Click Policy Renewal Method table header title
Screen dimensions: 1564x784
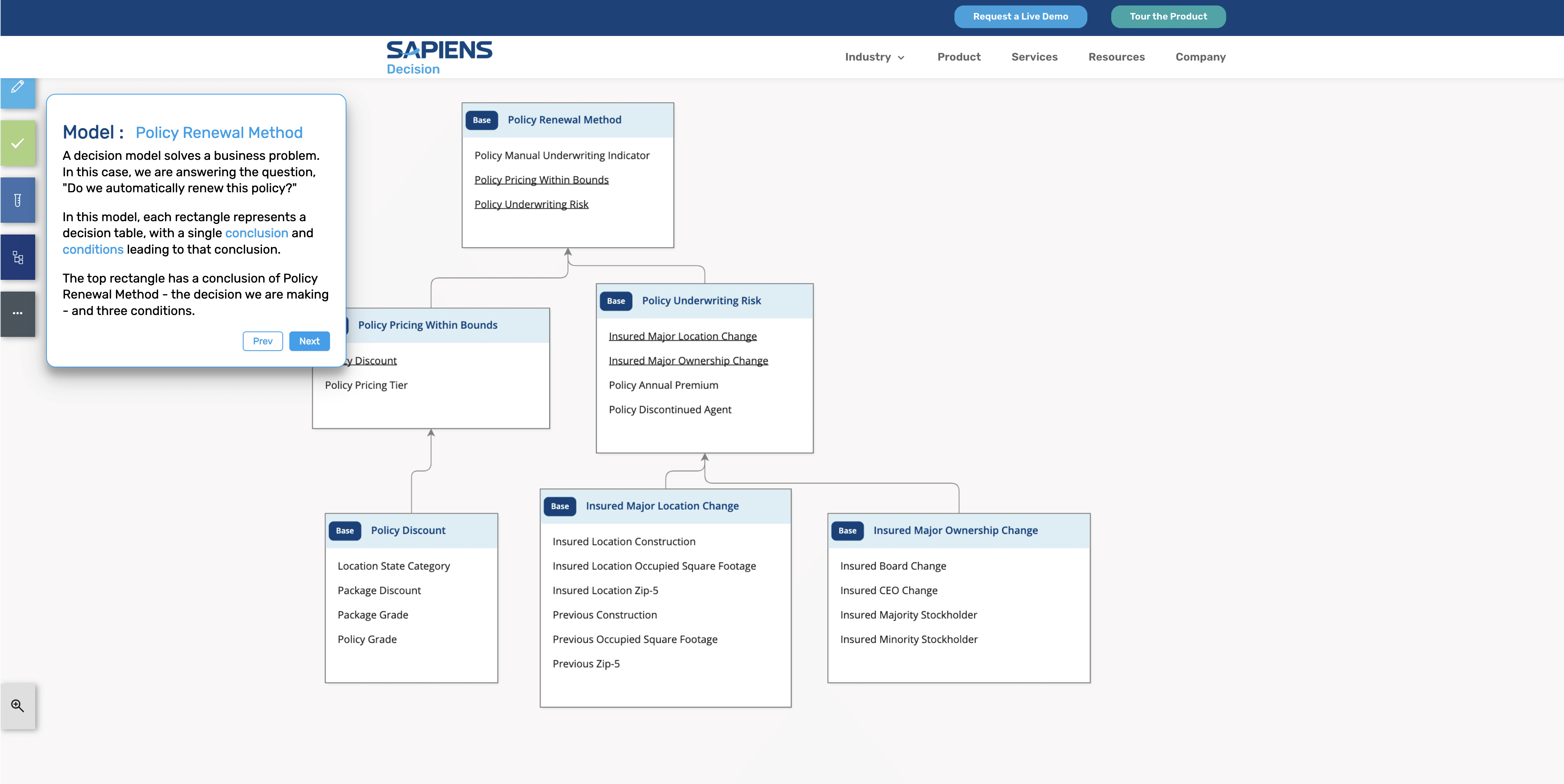(x=564, y=120)
